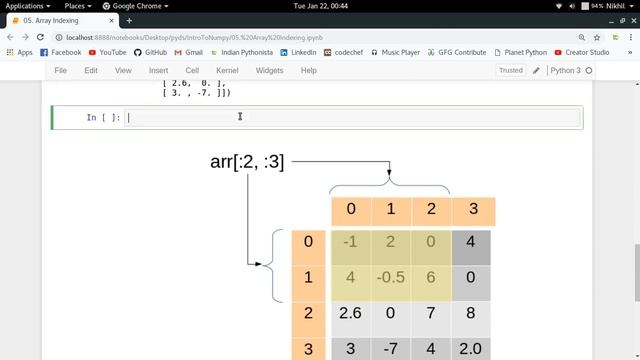
Task: Show more bookmarks with the chevron
Action: coord(630,52)
